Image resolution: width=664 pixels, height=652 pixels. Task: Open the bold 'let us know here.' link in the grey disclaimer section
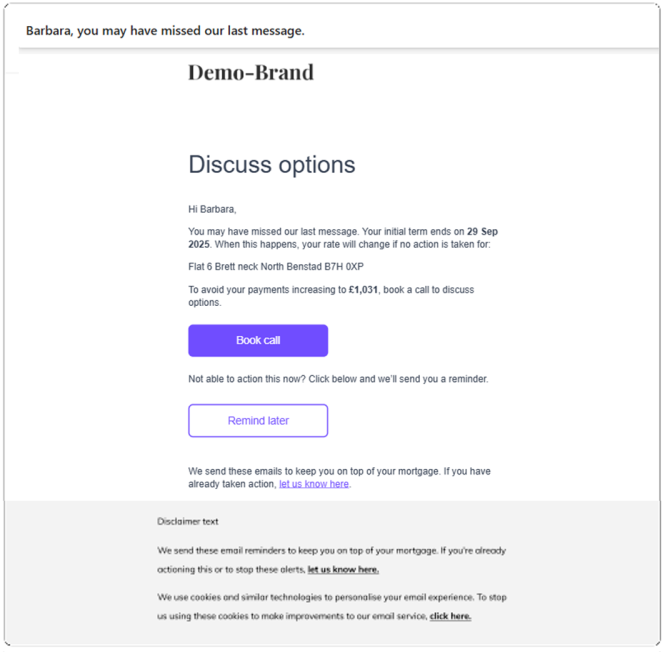(343, 569)
